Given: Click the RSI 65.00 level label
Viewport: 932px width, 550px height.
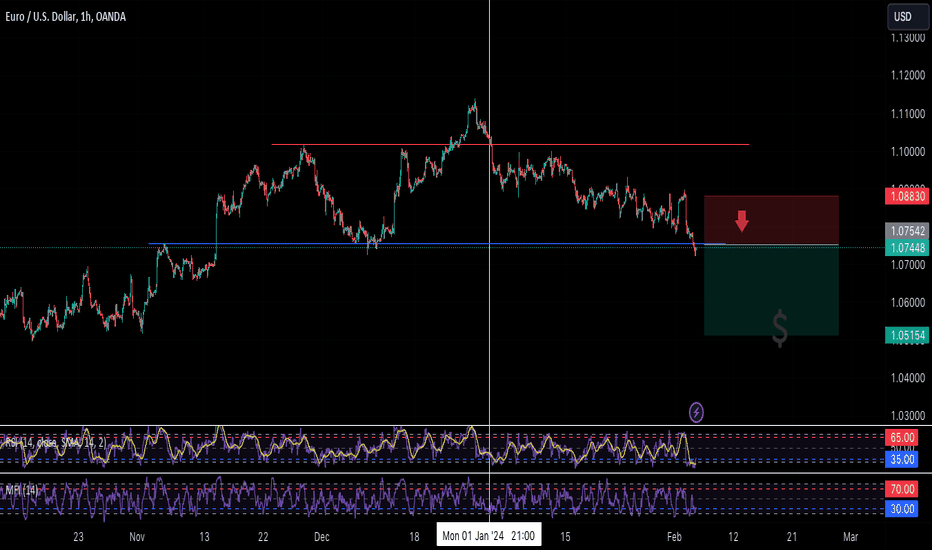Looking at the screenshot, I should pos(902,438).
